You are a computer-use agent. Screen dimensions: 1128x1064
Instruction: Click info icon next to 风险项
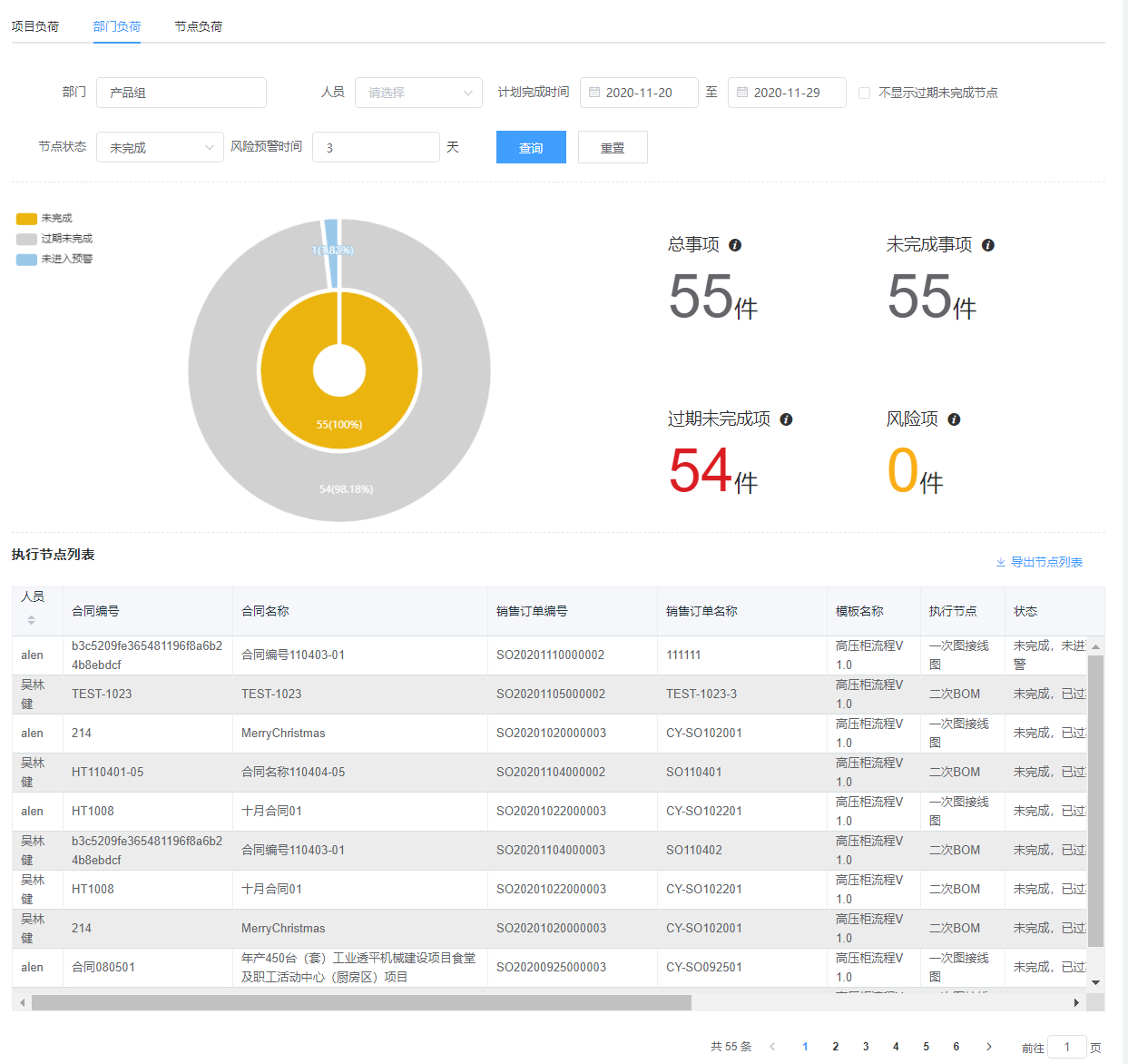coord(954,419)
